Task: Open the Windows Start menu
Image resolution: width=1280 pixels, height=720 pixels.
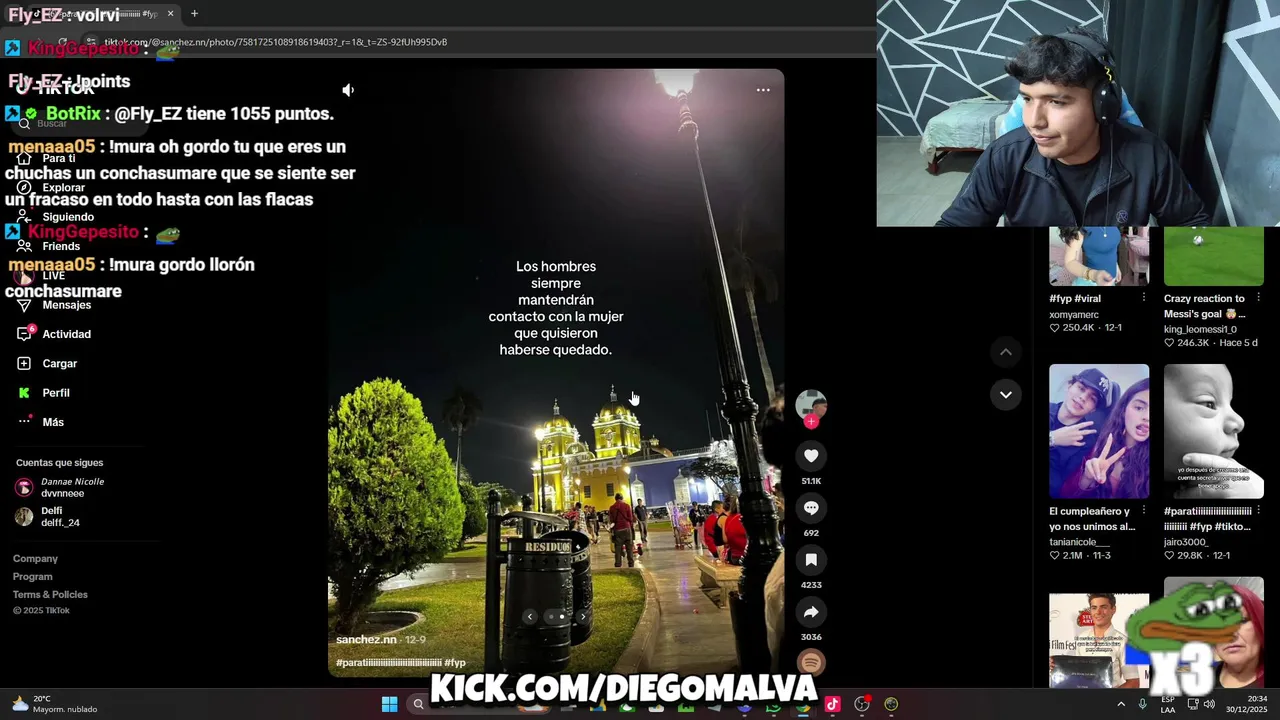Action: [x=389, y=704]
